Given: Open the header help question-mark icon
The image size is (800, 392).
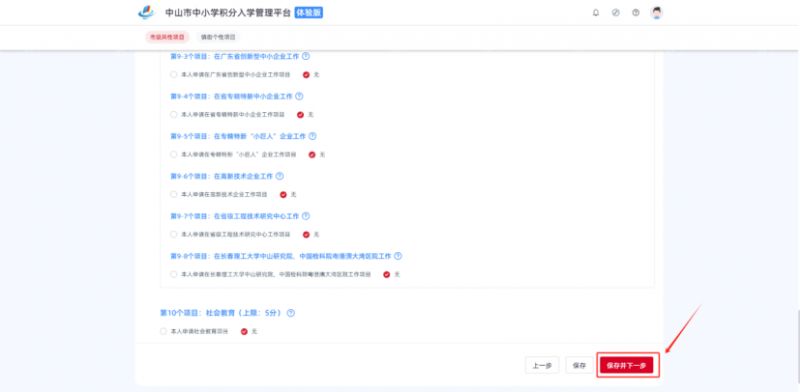Looking at the screenshot, I should (636, 13).
